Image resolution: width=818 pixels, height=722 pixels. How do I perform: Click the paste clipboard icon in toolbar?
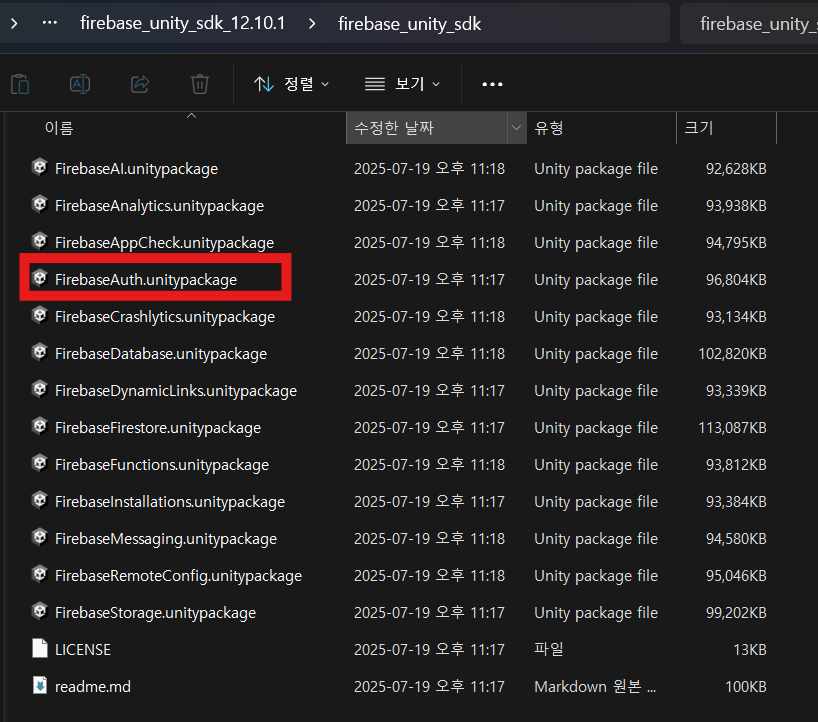pyautogui.click(x=20, y=84)
